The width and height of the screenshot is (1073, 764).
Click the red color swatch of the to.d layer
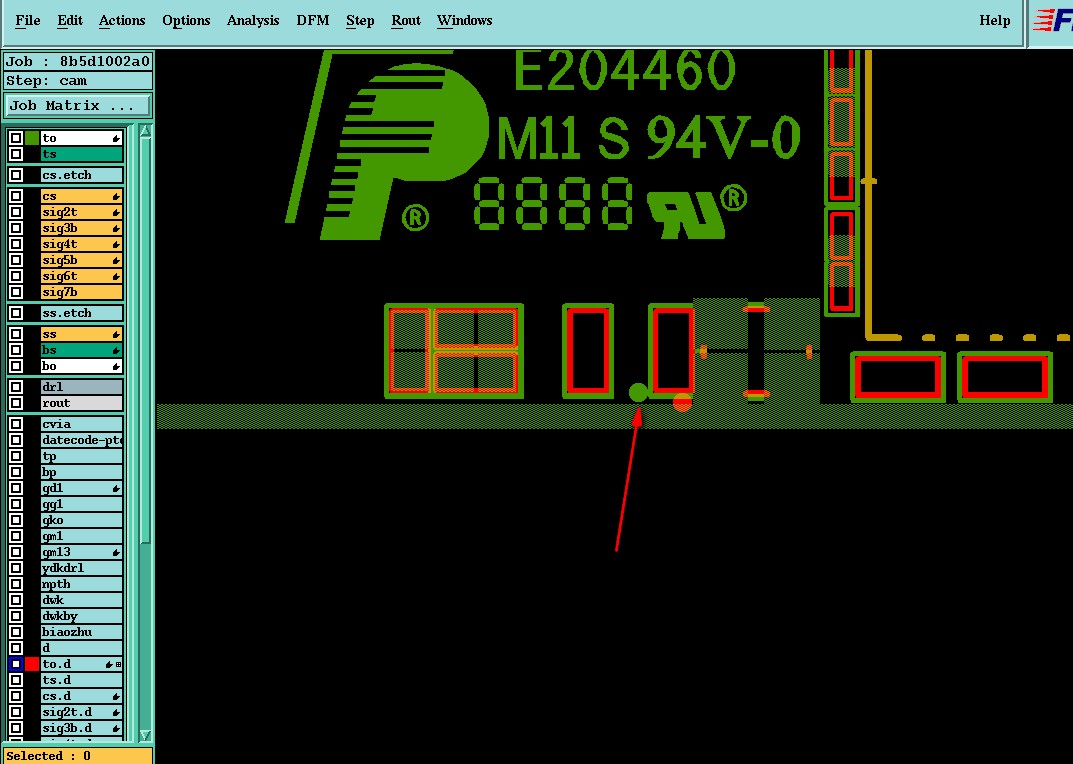tap(31, 664)
